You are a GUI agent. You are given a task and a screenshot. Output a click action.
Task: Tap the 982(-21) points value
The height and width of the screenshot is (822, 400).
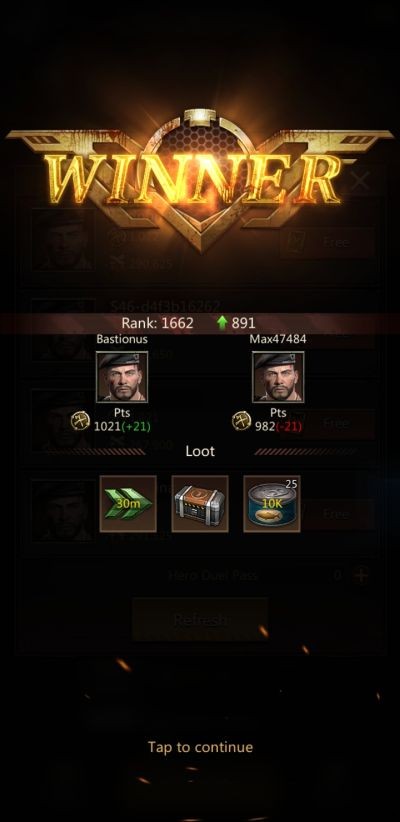[x=278, y=427]
